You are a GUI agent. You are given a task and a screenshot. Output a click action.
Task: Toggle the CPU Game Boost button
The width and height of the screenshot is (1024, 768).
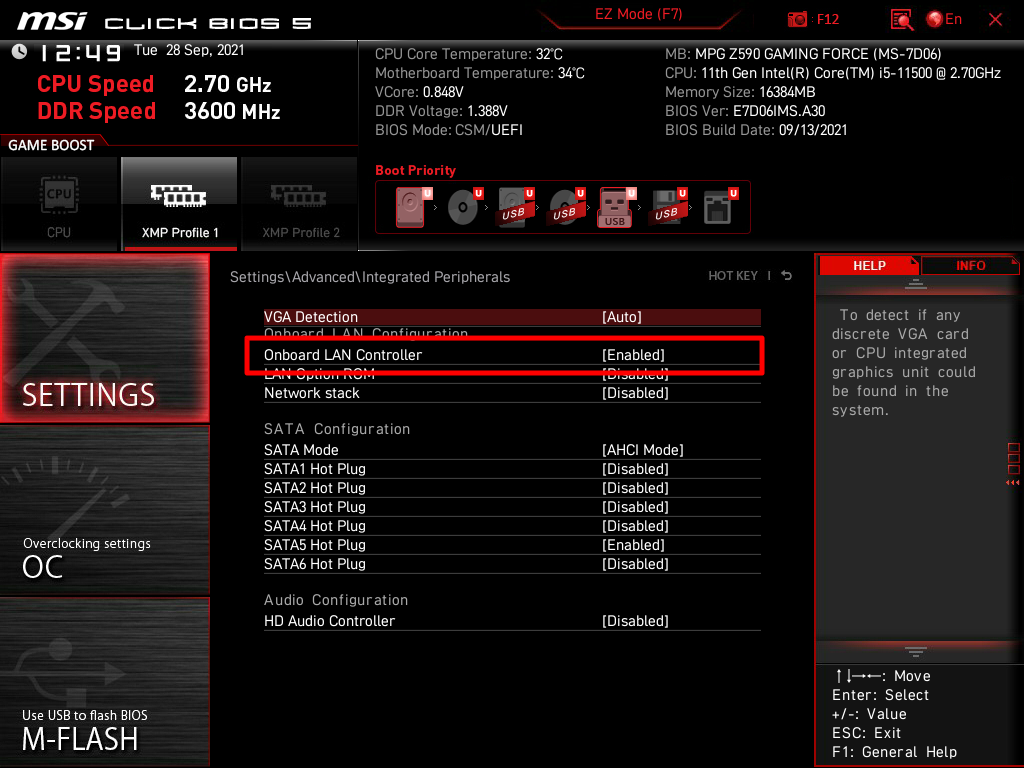coord(59,204)
